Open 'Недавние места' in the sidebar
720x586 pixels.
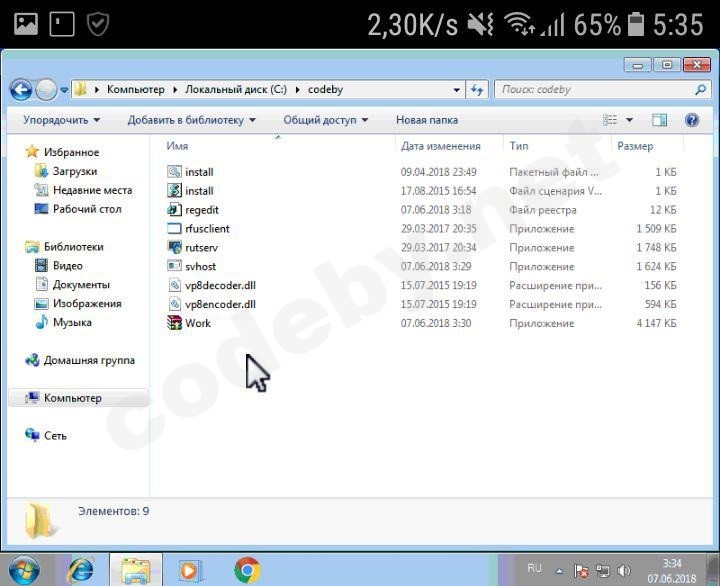click(84, 190)
